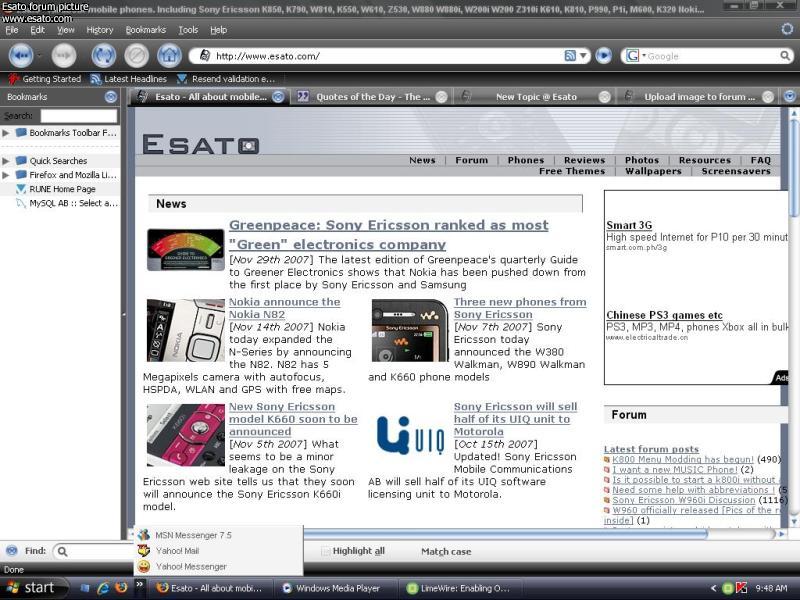800x600 pixels.
Task: Expand Firefox and Mozilla Links folder
Action: click(6, 175)
